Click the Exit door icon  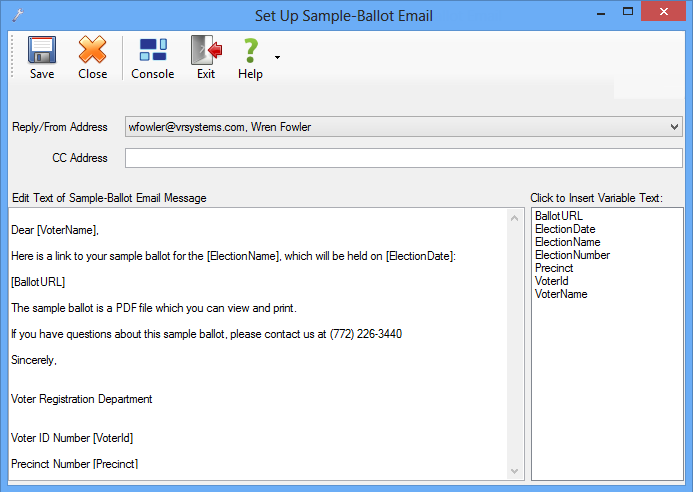[206, 50]
